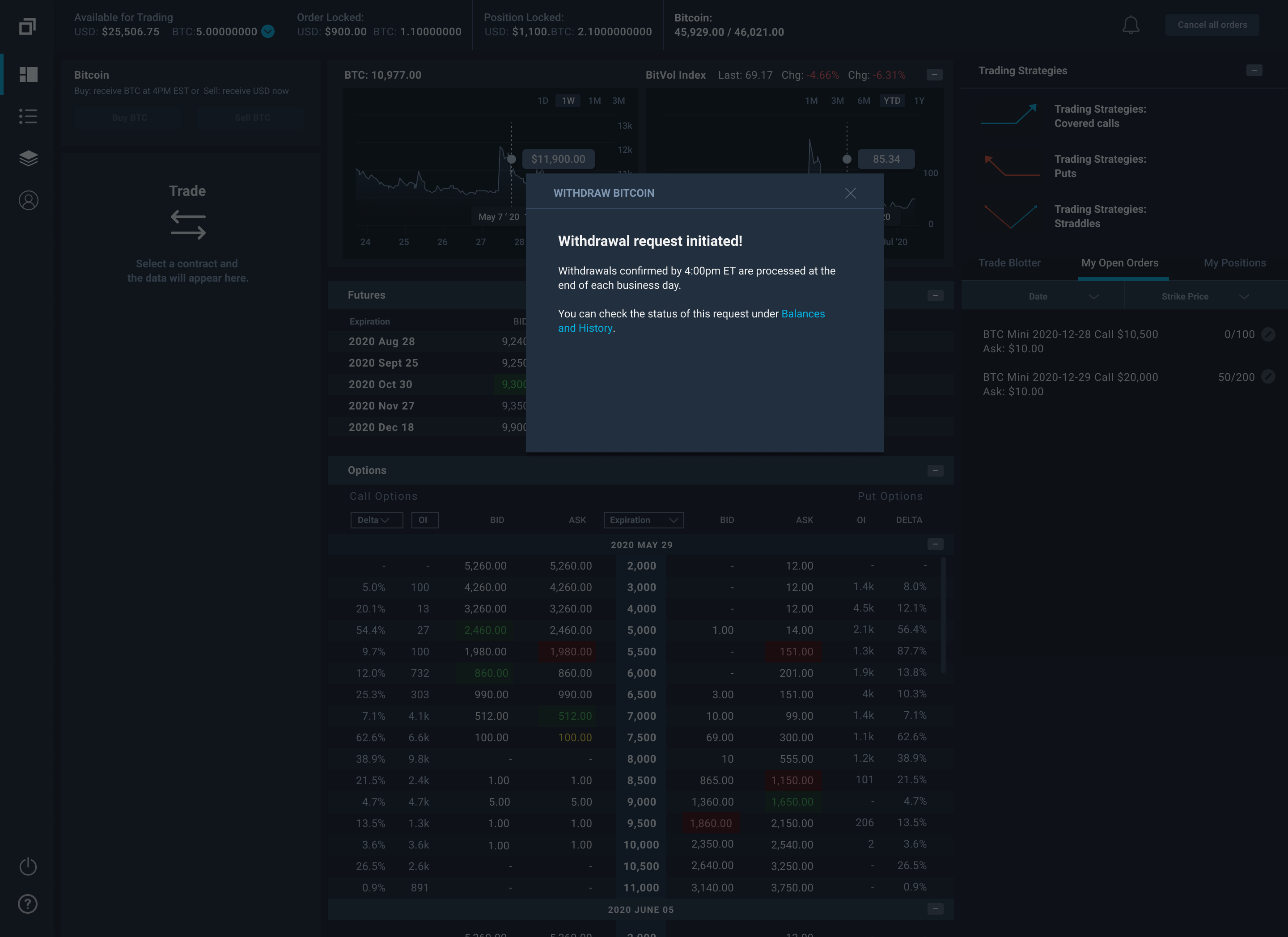The height and width of the screenshot is (937, 1288).
Task: Edit the $10,500 Call order pencil icon
Action: (x=1267, y=334)
